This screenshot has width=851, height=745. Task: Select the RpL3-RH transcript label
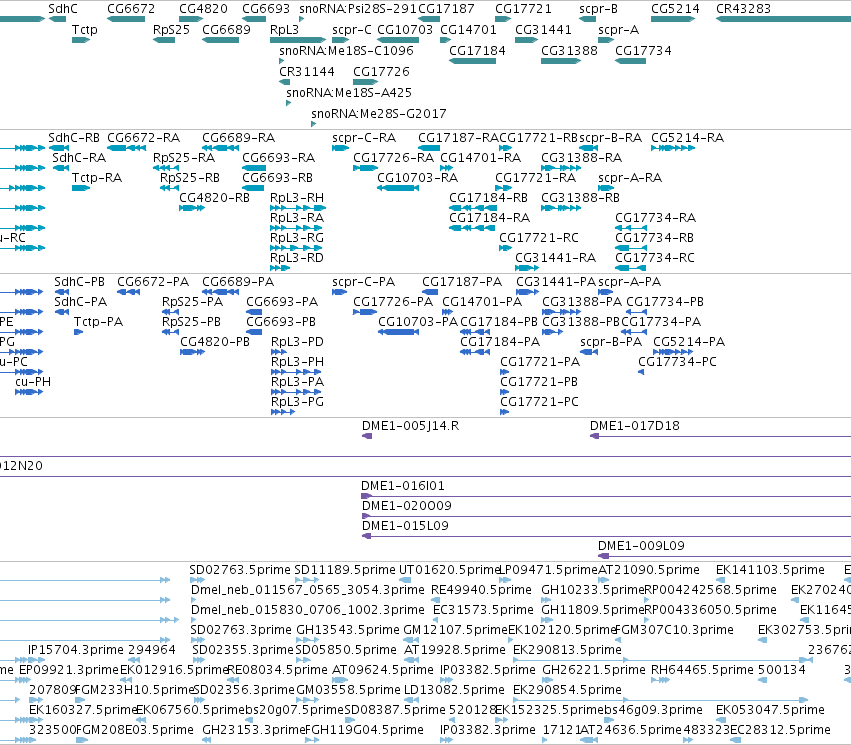tap(297, 198)
